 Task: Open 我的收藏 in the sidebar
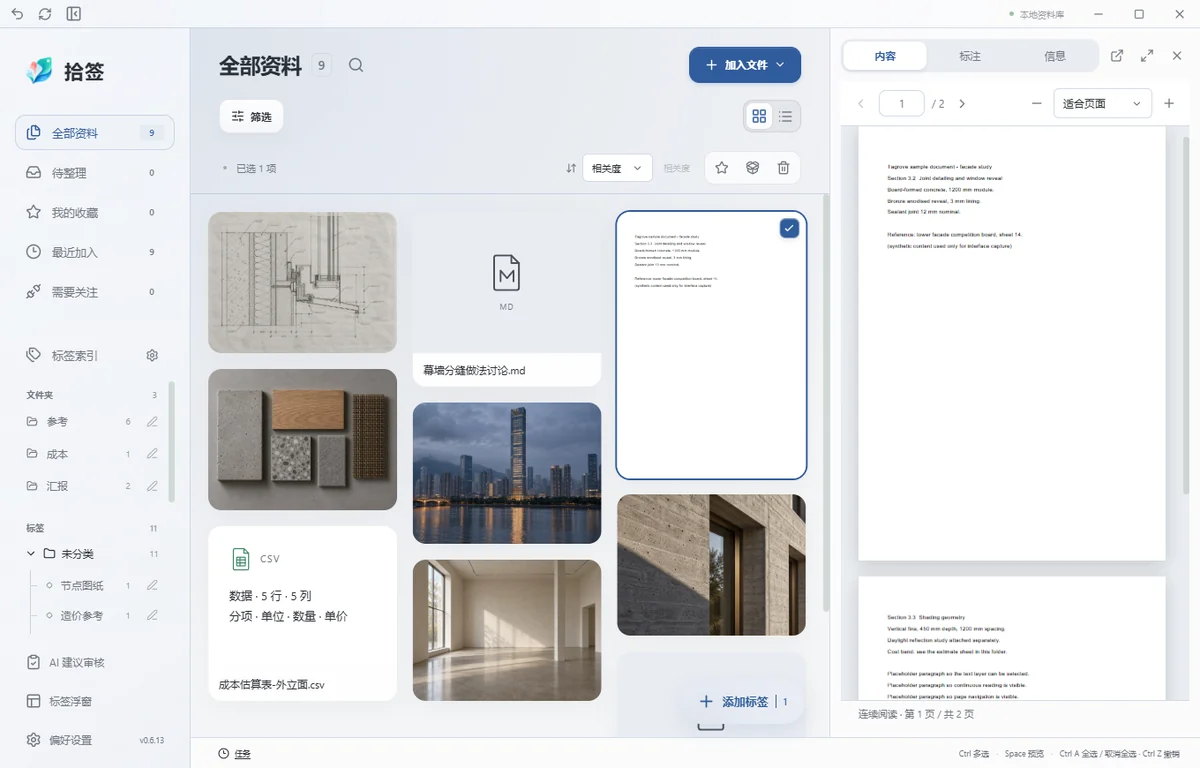(x=95, y=212)
